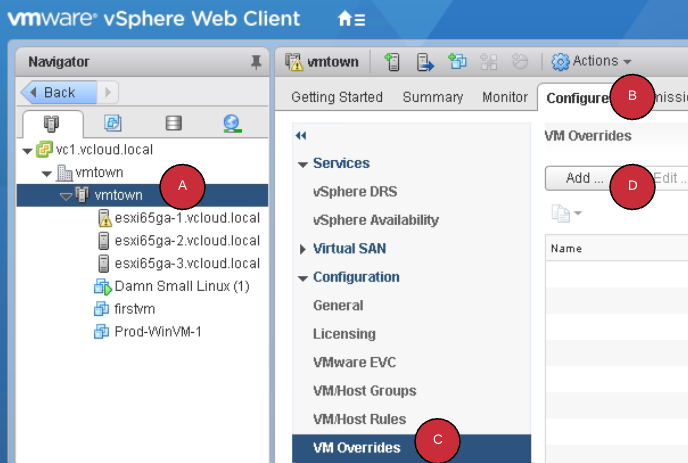Click the New Virtual Machine toolbar icon
This screenshot has height=463, width=688.
(457, 61)
